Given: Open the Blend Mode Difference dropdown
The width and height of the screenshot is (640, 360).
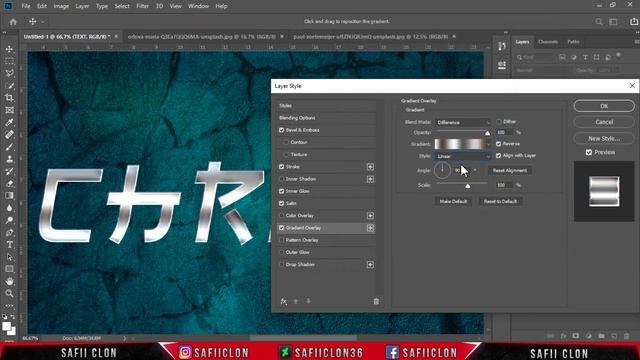Looking at the screenshot, I should click(462, 122).
